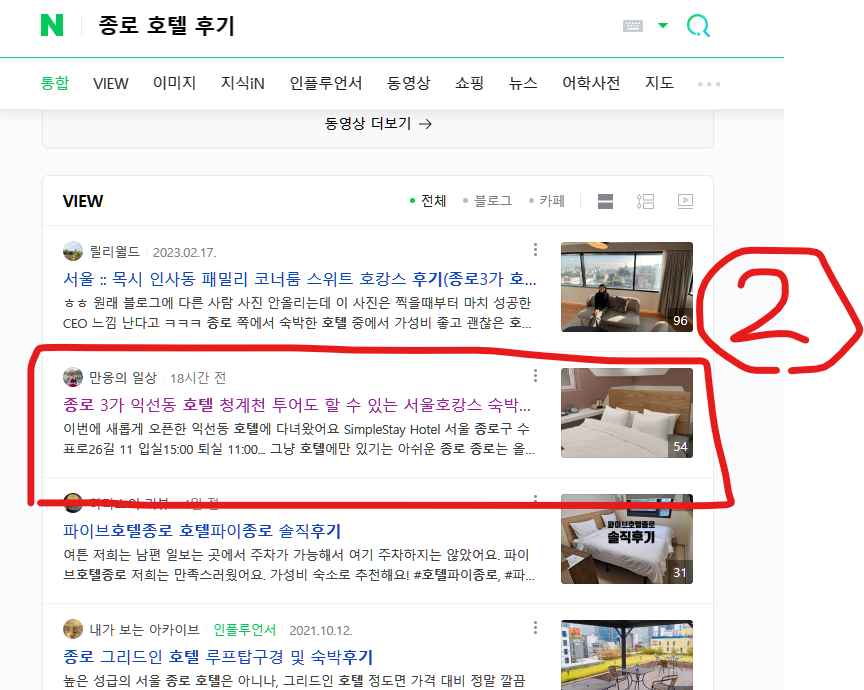Viewport: 864px width, 690px height.
Task: Switch to the VIEW tab
Action: coord(110,83)
